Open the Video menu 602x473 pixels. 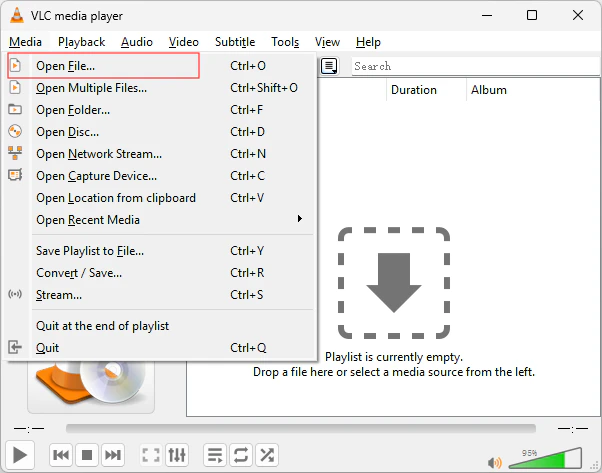[184, 41]
